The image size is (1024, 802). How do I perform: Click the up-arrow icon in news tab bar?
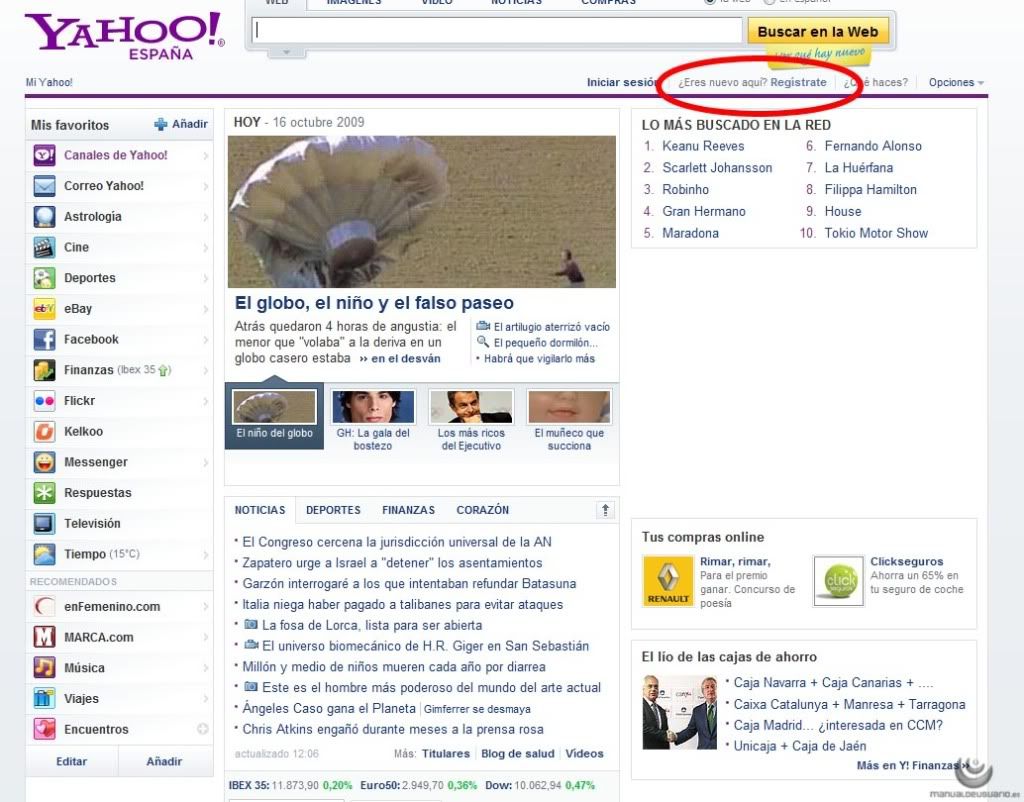click(605, 510)
